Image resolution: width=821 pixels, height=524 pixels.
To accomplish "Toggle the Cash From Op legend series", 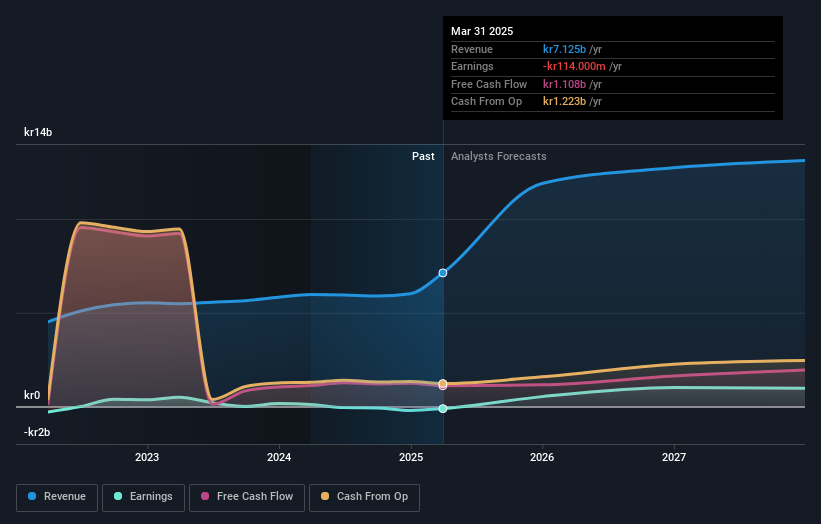I will click(x=364, y=497).
